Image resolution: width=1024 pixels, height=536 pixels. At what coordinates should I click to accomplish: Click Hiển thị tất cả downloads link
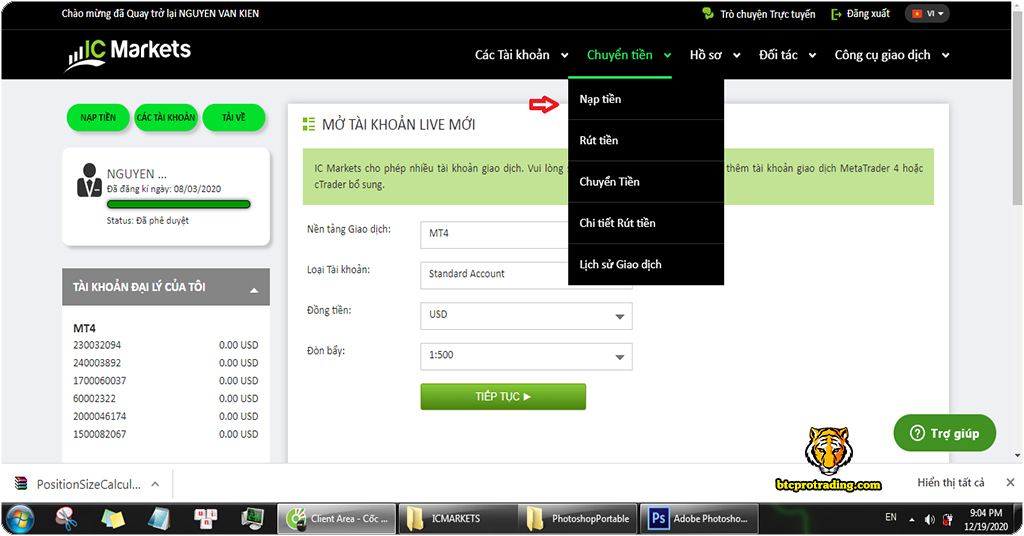(x=950, y=482)
